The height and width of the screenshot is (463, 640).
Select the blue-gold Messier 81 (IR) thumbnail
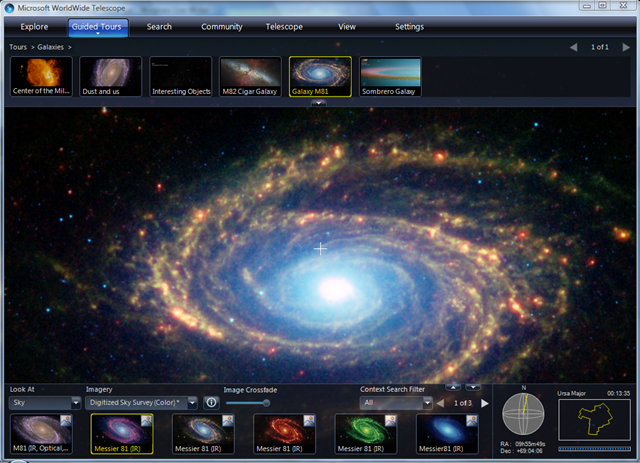pos(203,434)
